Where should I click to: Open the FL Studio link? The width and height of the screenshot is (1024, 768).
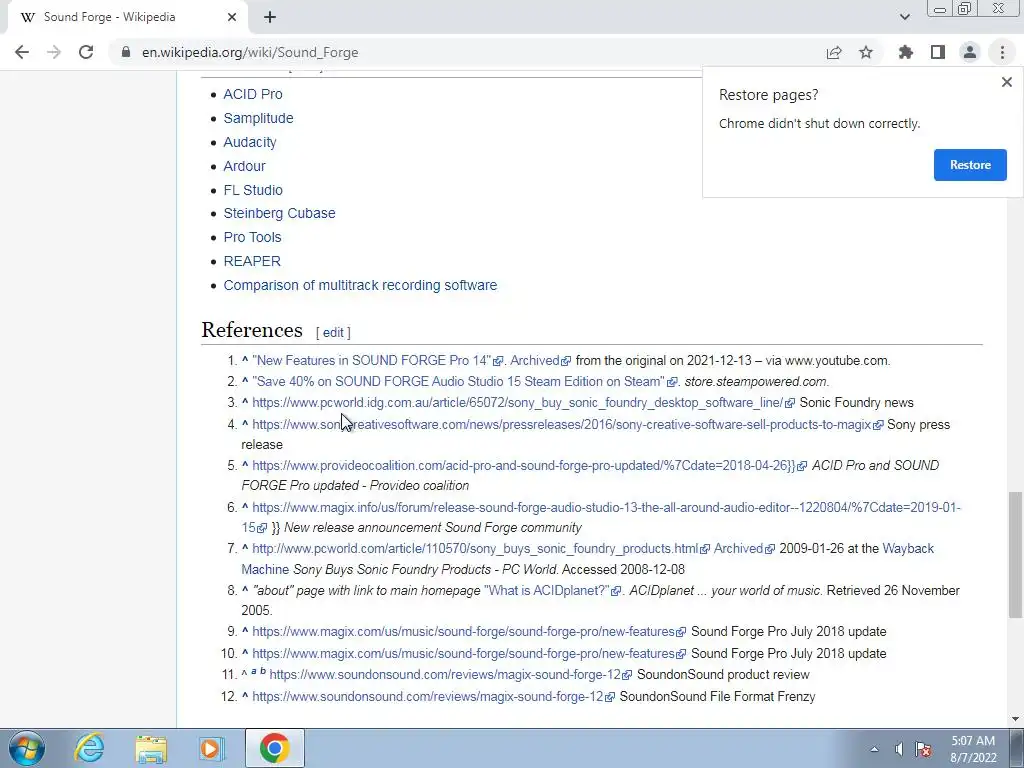(253, 190)
